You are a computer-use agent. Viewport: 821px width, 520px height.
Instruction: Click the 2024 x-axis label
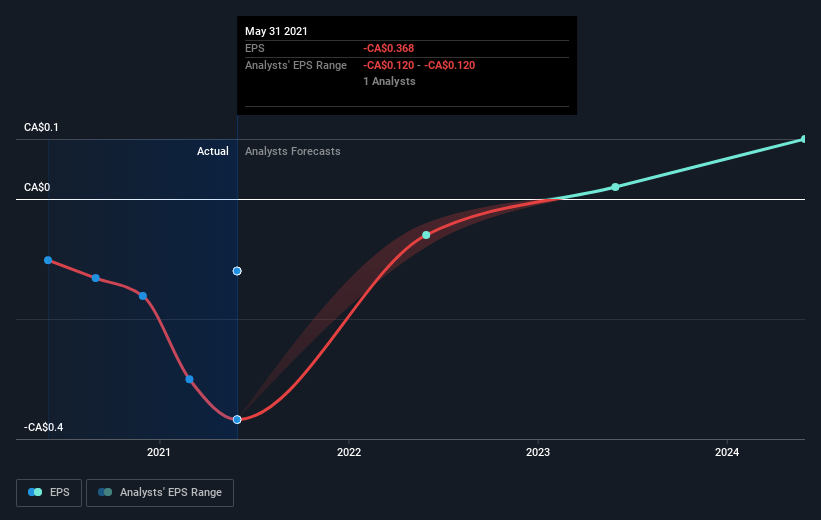click(x=727, y=452)
